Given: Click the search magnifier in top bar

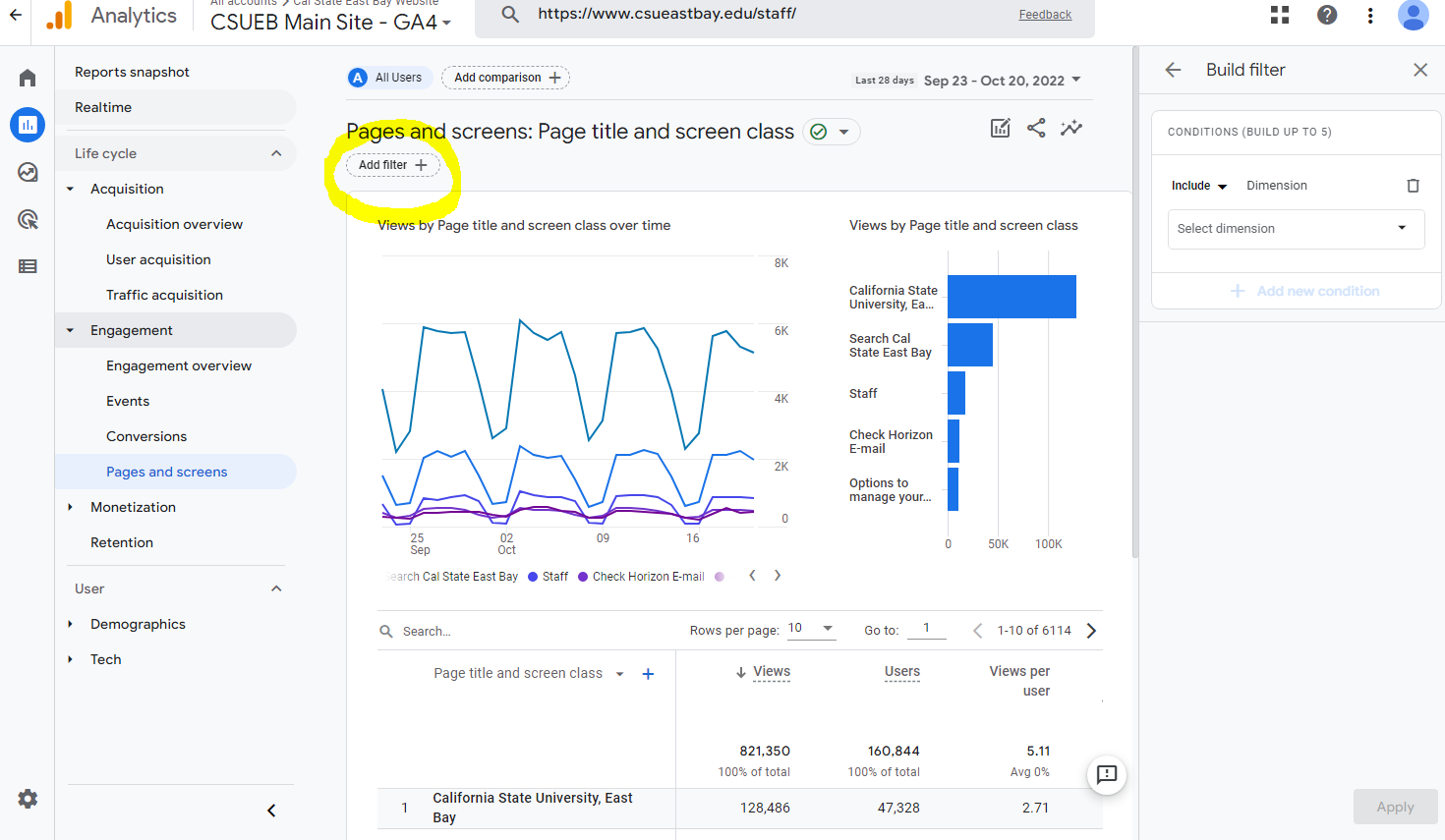Looking at the screenshot, I should tap(510, 14).
